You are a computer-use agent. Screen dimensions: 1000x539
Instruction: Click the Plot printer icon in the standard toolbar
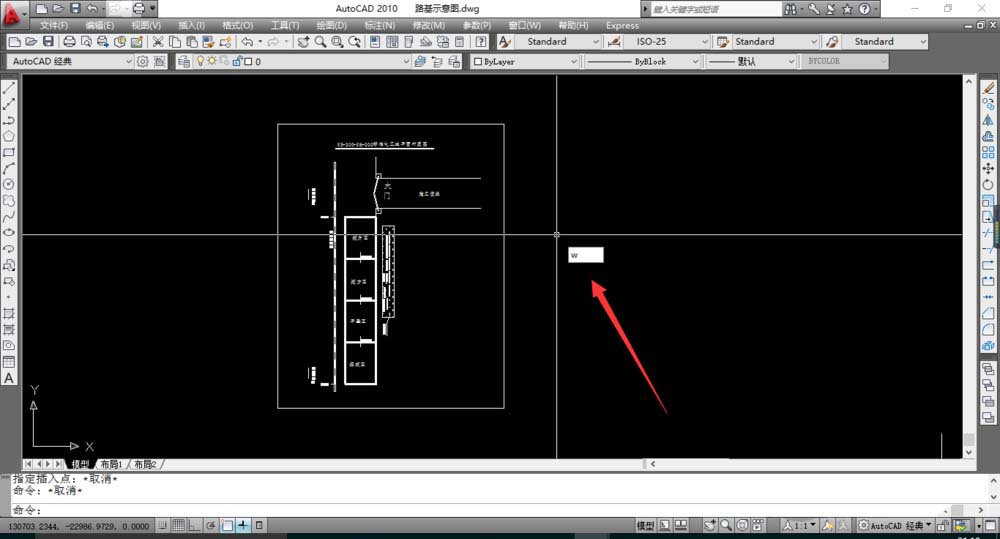(69, 42)
